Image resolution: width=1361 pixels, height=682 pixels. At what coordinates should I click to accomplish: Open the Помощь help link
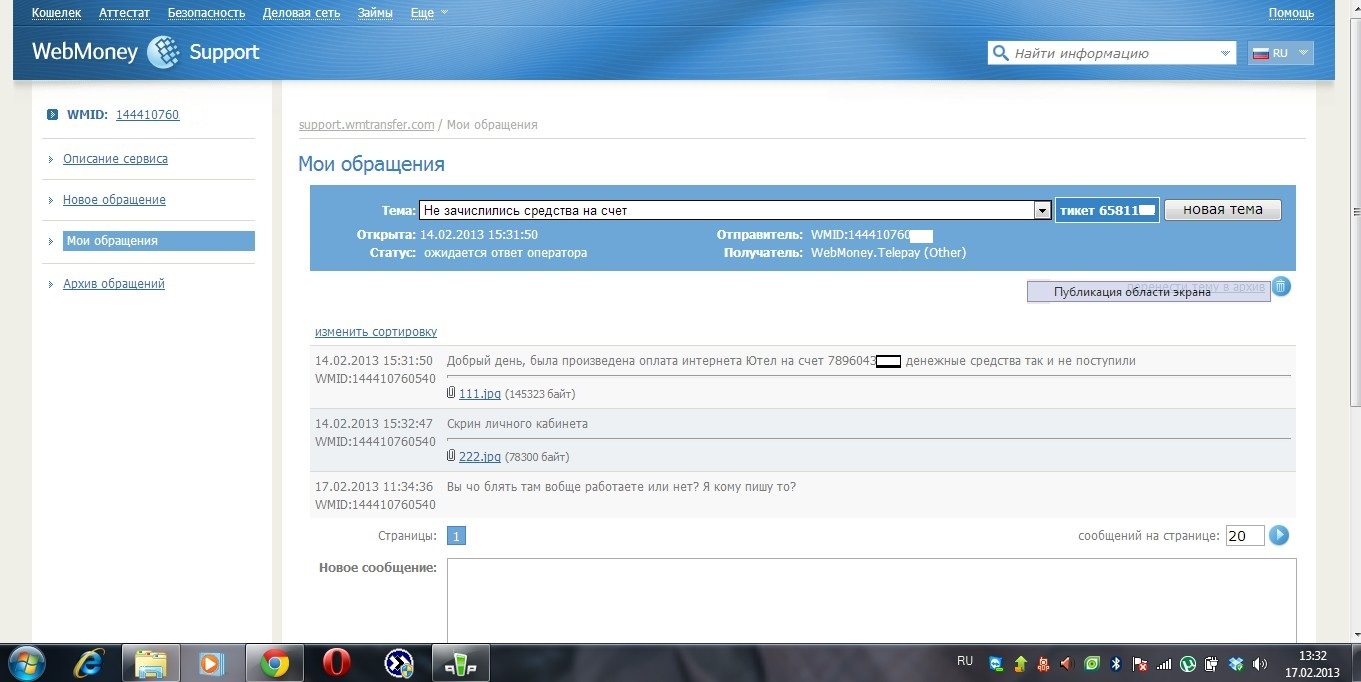click(1291, 13)
